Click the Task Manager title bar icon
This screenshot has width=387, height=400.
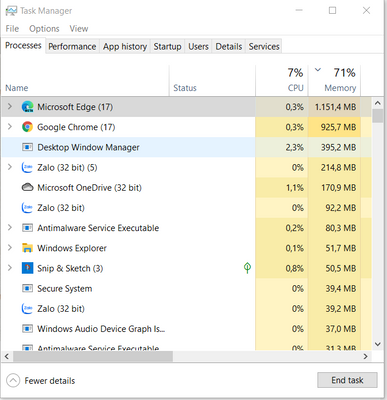click(x=11, y=11)
